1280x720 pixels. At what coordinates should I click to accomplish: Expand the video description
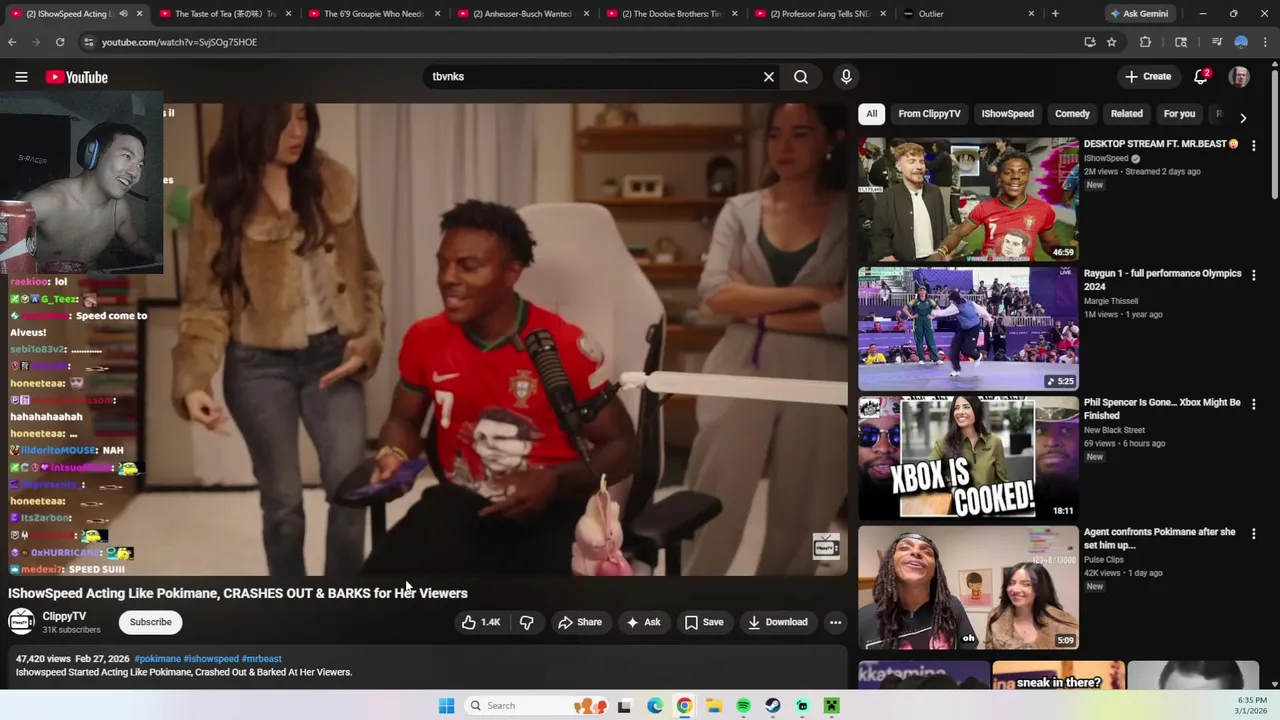tap(428, 666)
